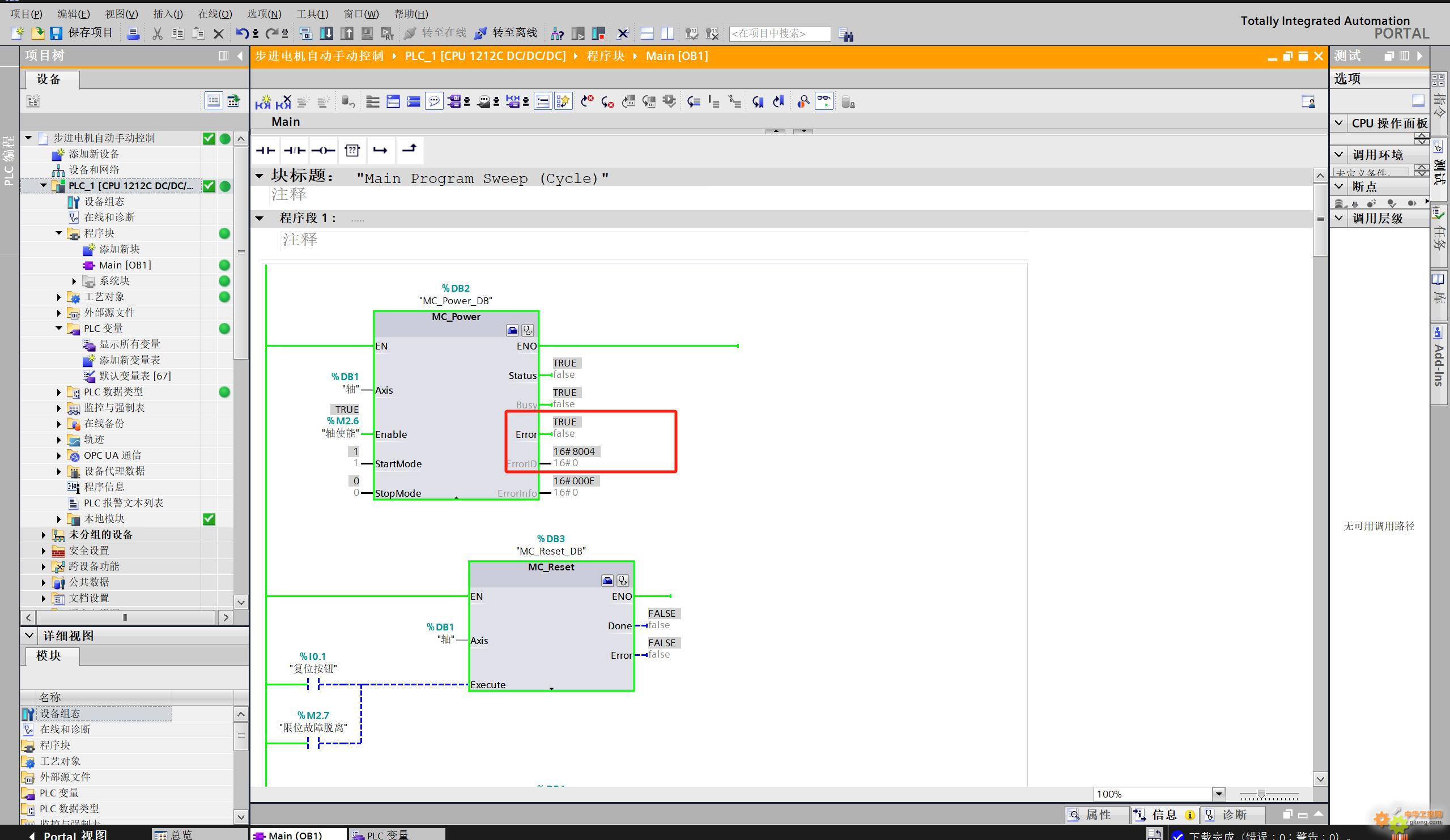The height and width of the screenshot is (840, 1450).
Task: Open the 项目(P) menu
Action: click(27, 14)
